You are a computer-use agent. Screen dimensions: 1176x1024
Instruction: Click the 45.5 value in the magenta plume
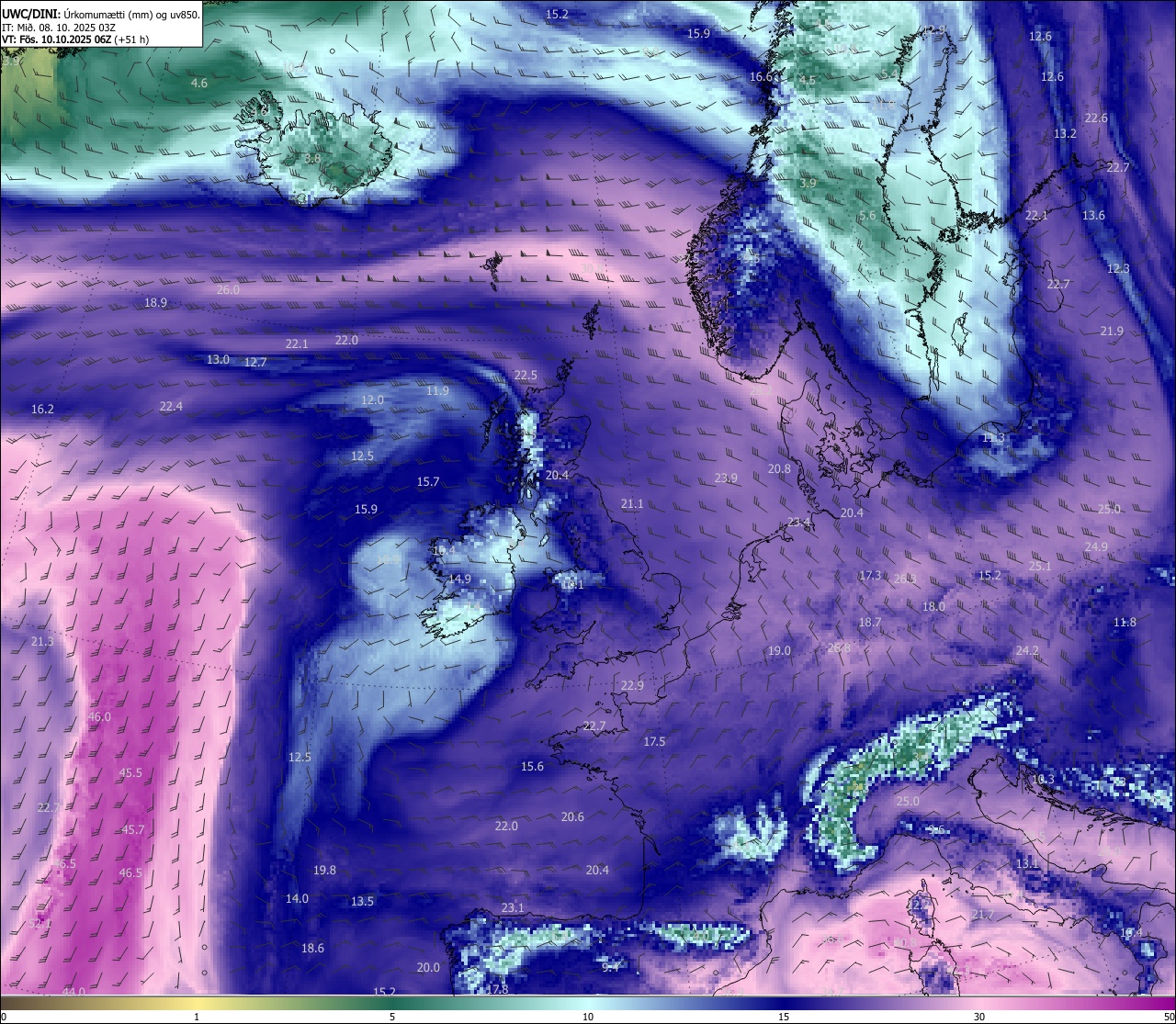[130, 772]
